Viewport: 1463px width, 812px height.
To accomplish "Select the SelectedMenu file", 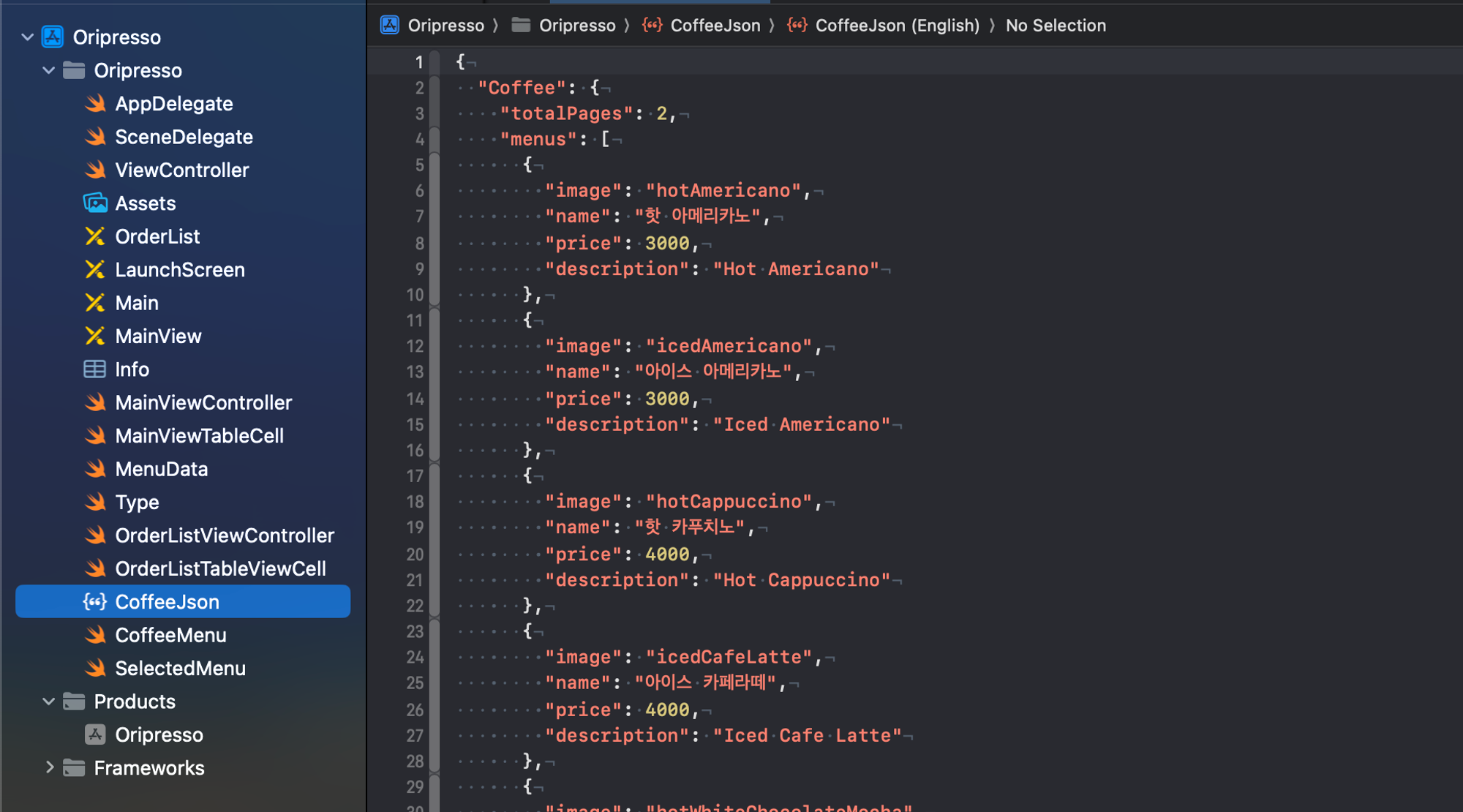I will (180, 669).
